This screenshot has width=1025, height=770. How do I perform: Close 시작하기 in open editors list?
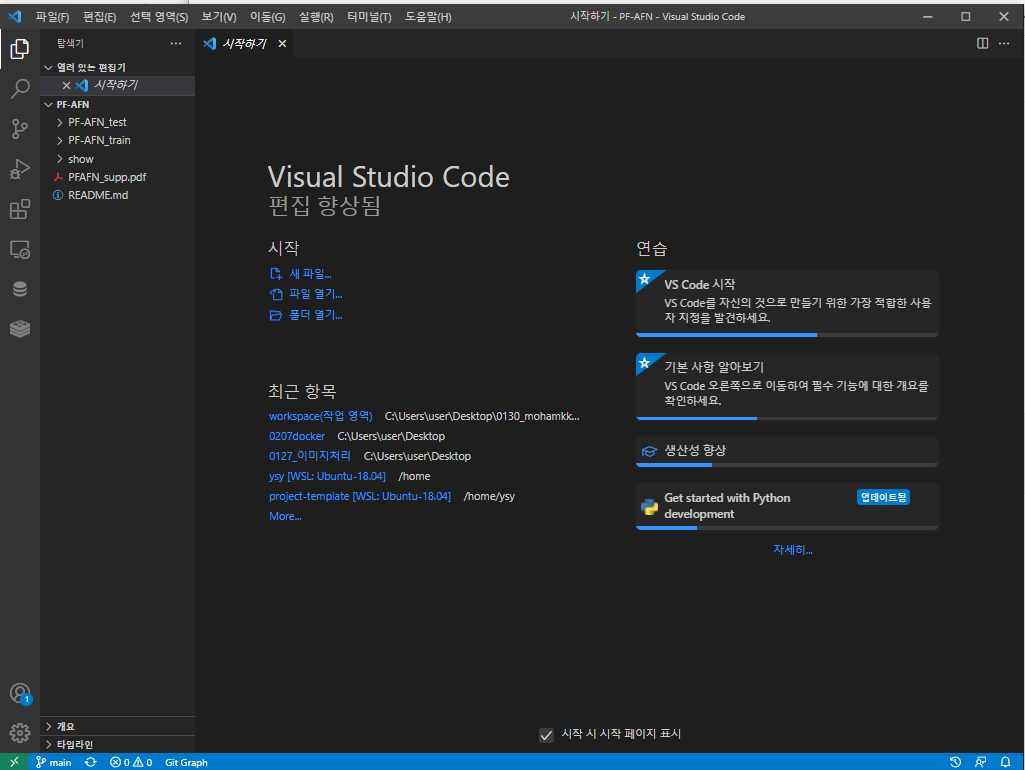pyautogui.click(x=66, y=85)
